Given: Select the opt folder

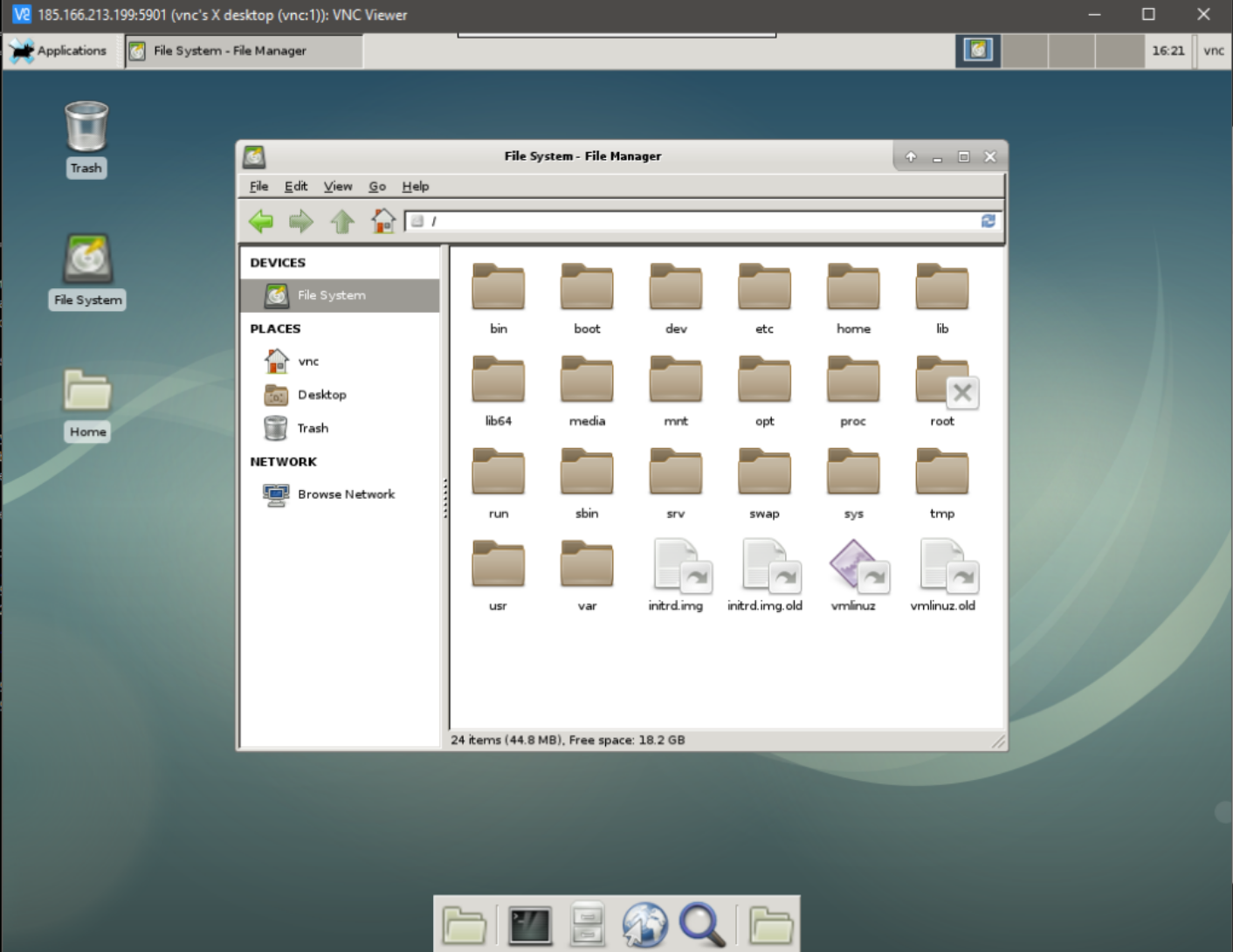Looking at the screenshot, I should [764, 390].
